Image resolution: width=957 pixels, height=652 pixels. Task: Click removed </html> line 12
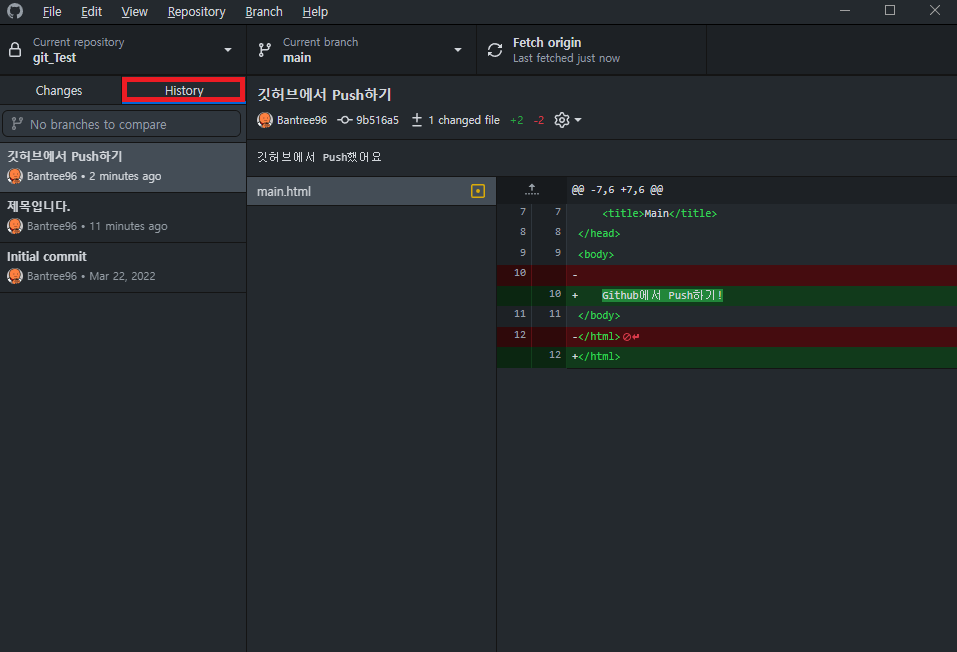[726, 336]
